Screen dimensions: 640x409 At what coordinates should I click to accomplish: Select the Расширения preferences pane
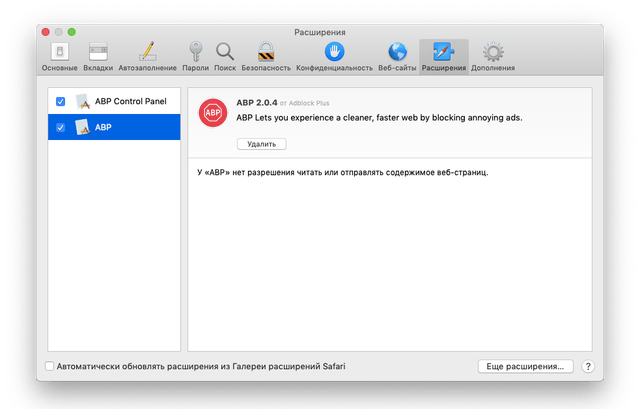pyautogui.click(x=444, y=56)
